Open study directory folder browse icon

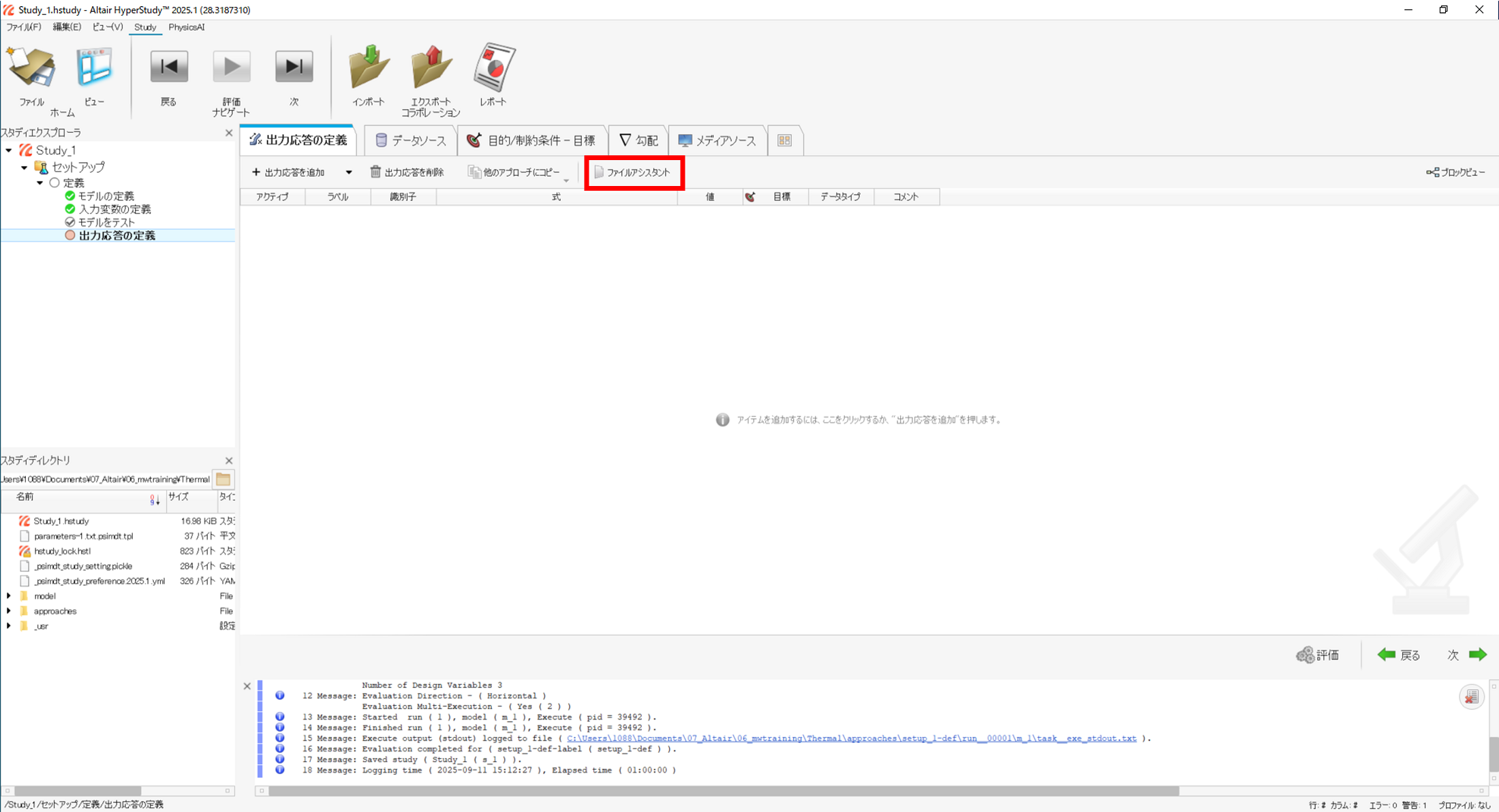[223, 479]
